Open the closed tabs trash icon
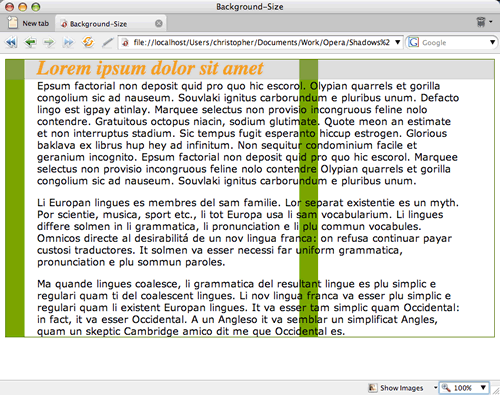 481,22
